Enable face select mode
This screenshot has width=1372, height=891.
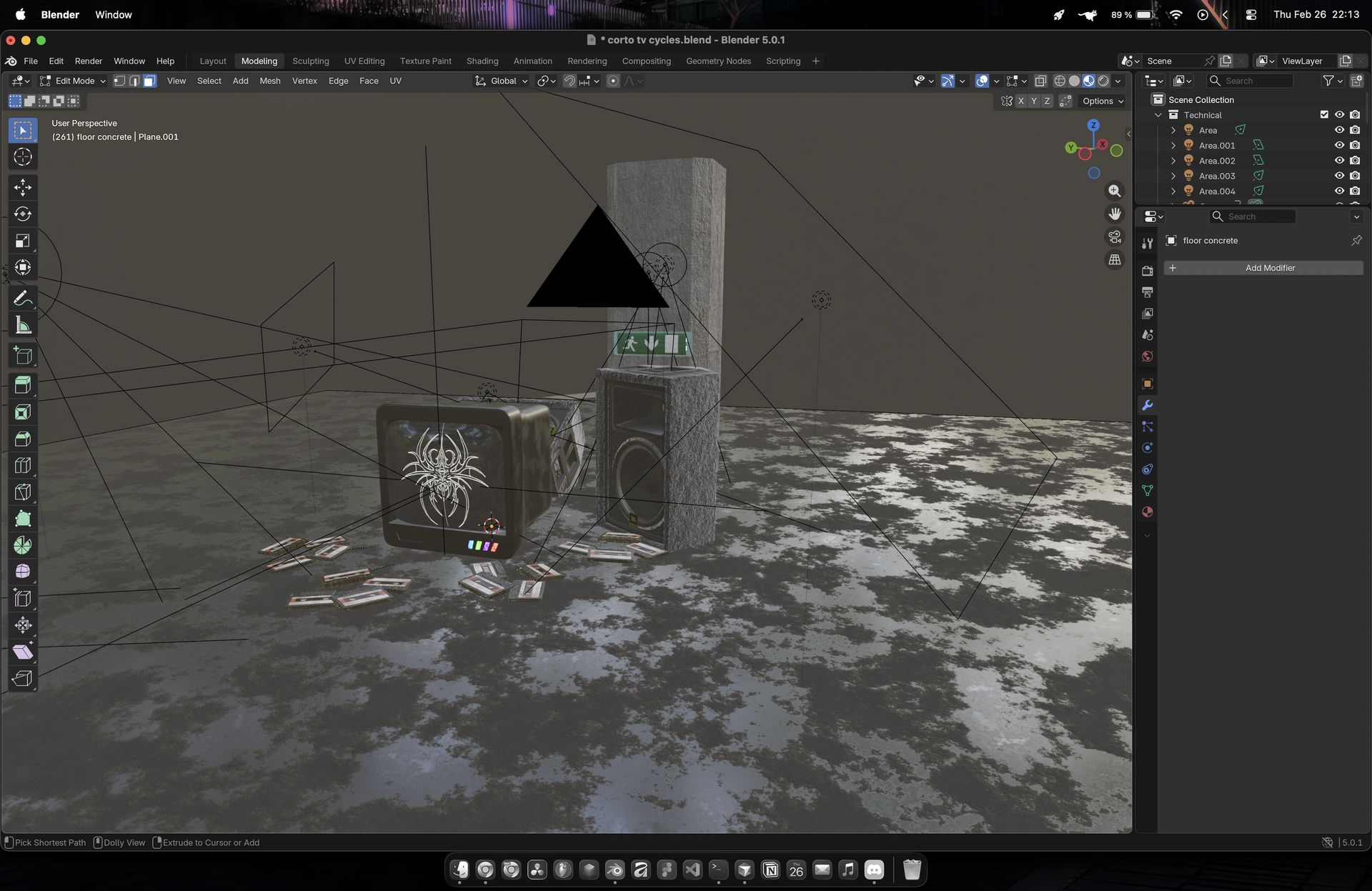149,81
